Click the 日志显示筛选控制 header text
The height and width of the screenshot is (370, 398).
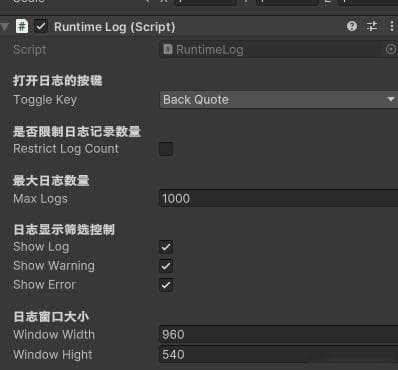pos(64,230)
